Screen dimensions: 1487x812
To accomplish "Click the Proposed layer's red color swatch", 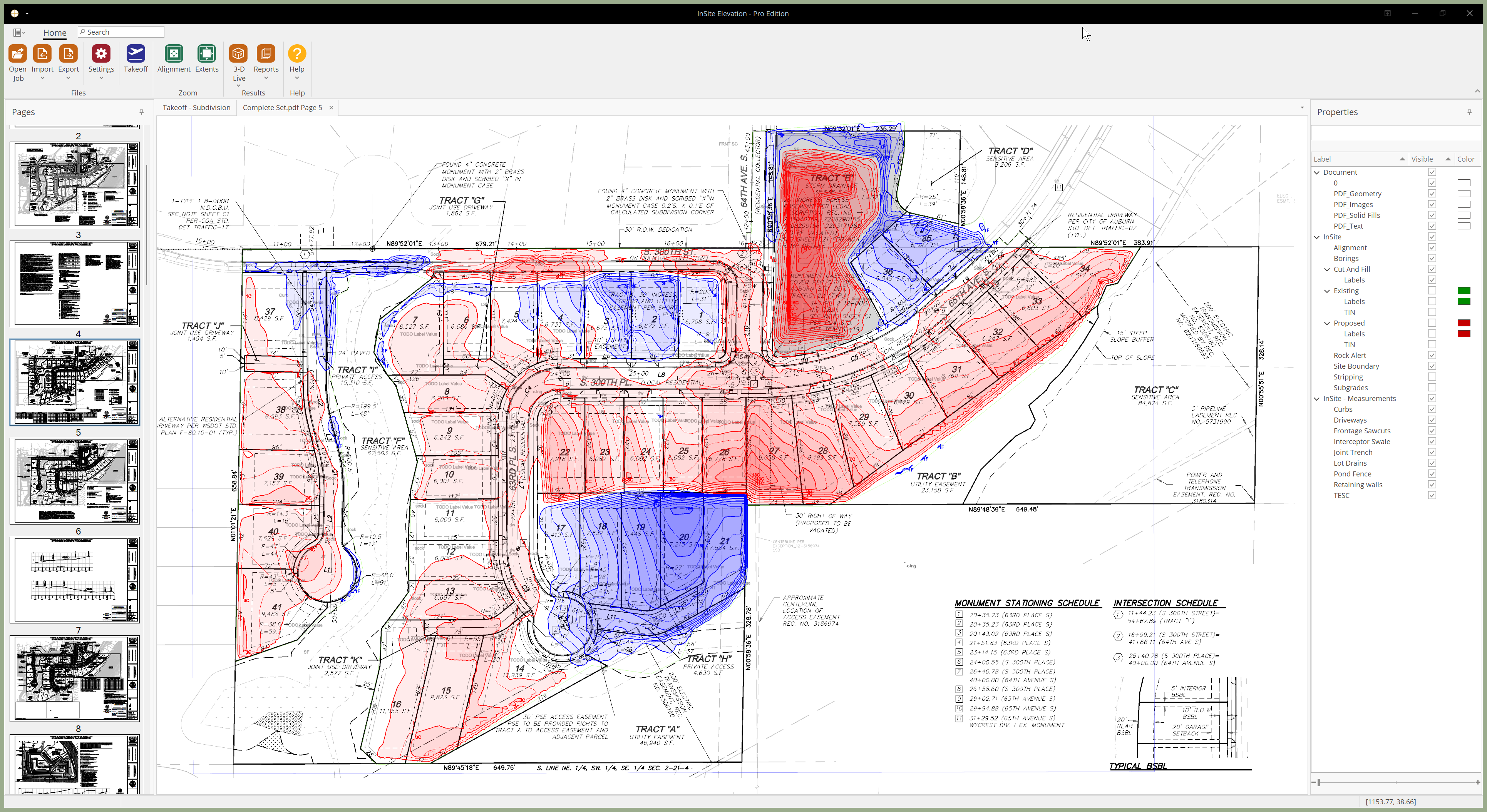I will tap(1464, 323).
